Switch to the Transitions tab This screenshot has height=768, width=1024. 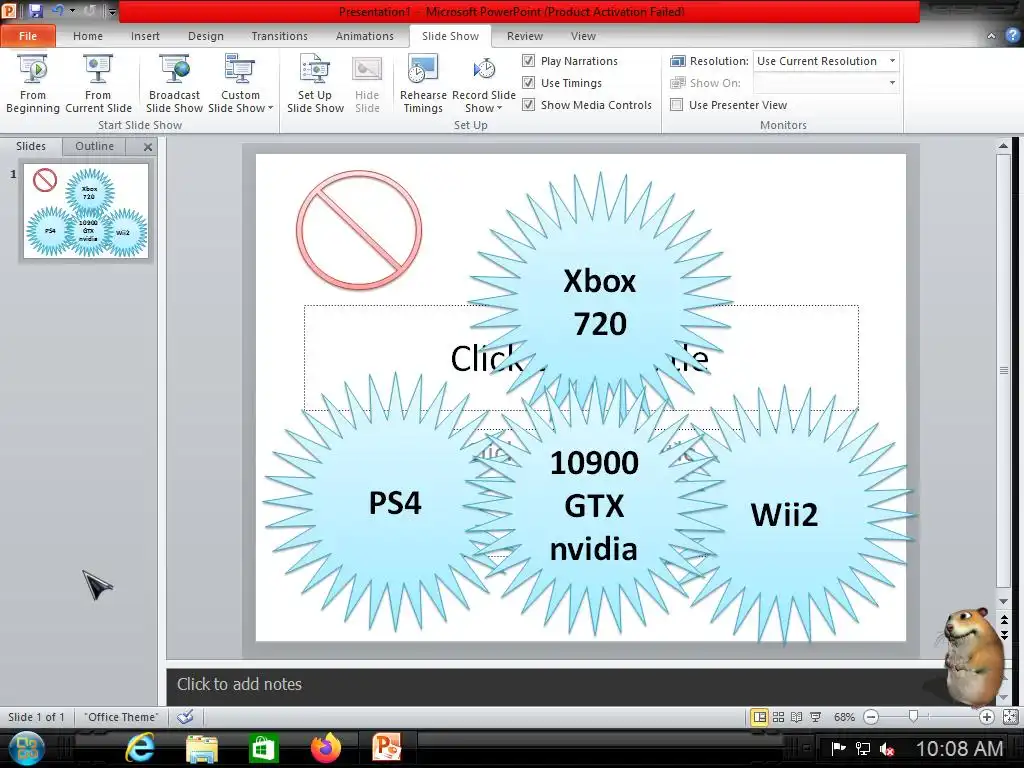[x=280, y=36]
